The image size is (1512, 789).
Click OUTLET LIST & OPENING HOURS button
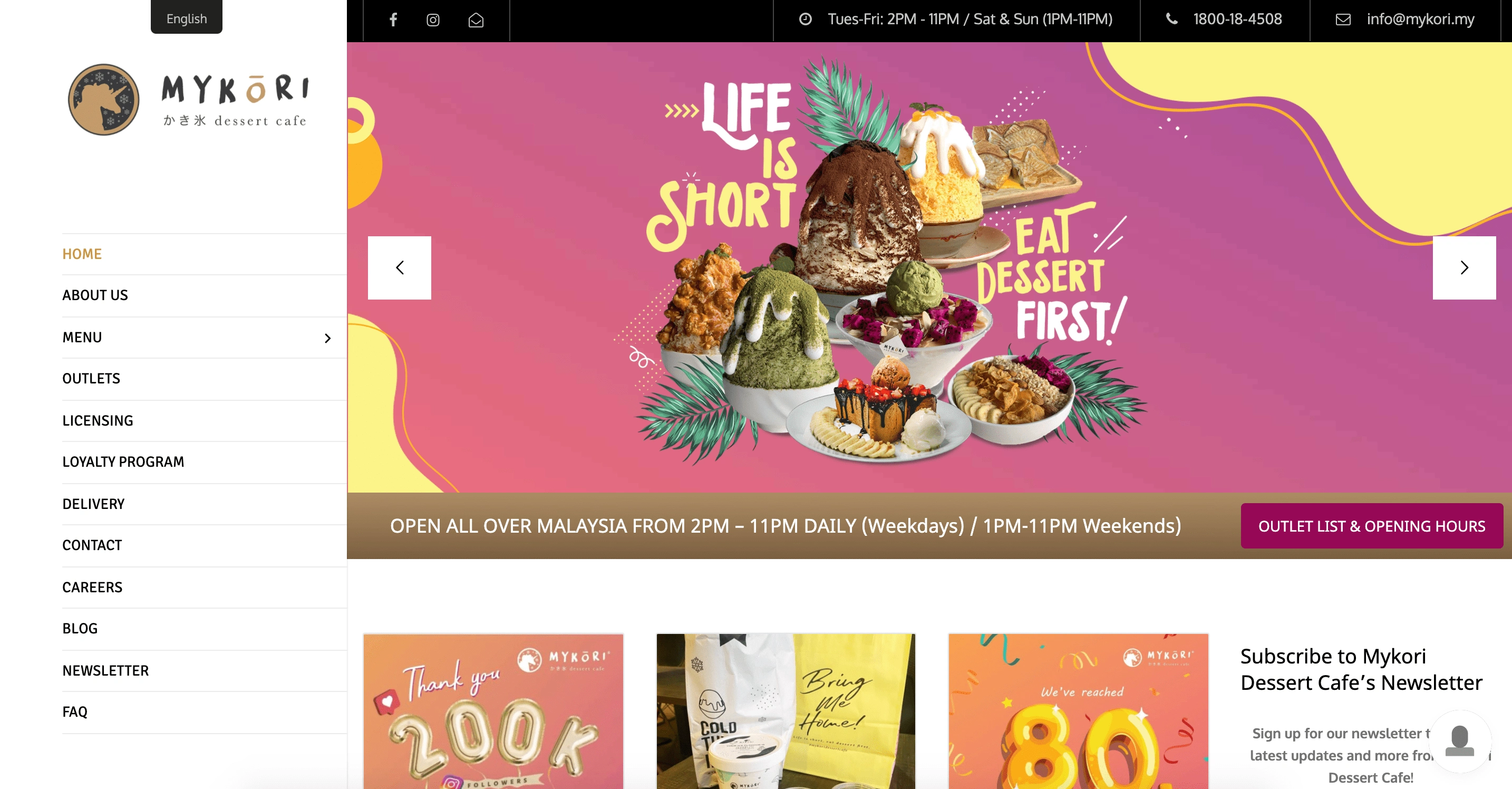pyautogui.click(x=1372, y=526)
